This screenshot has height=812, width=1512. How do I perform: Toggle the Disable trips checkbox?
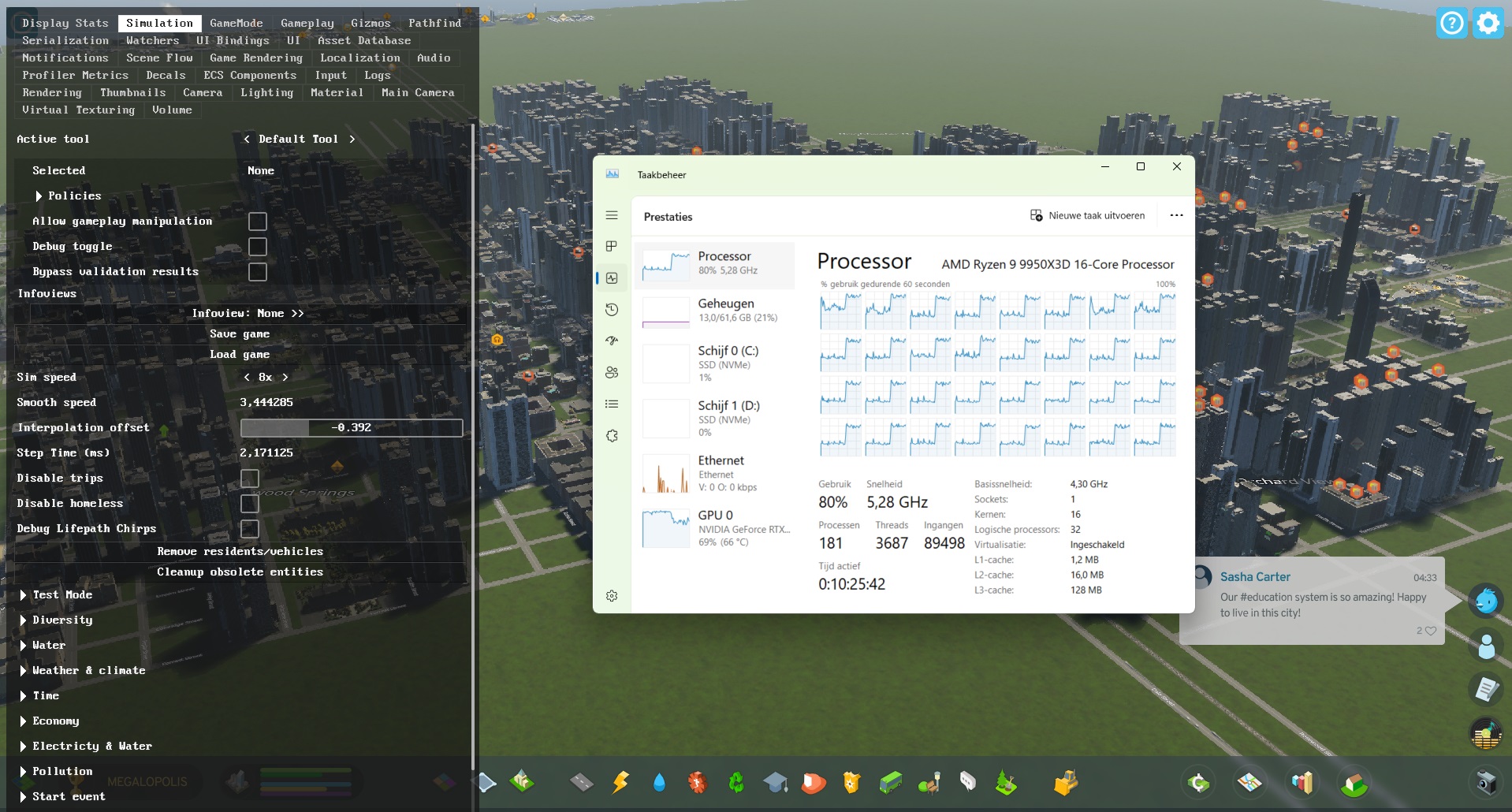[x=250, y=479]
